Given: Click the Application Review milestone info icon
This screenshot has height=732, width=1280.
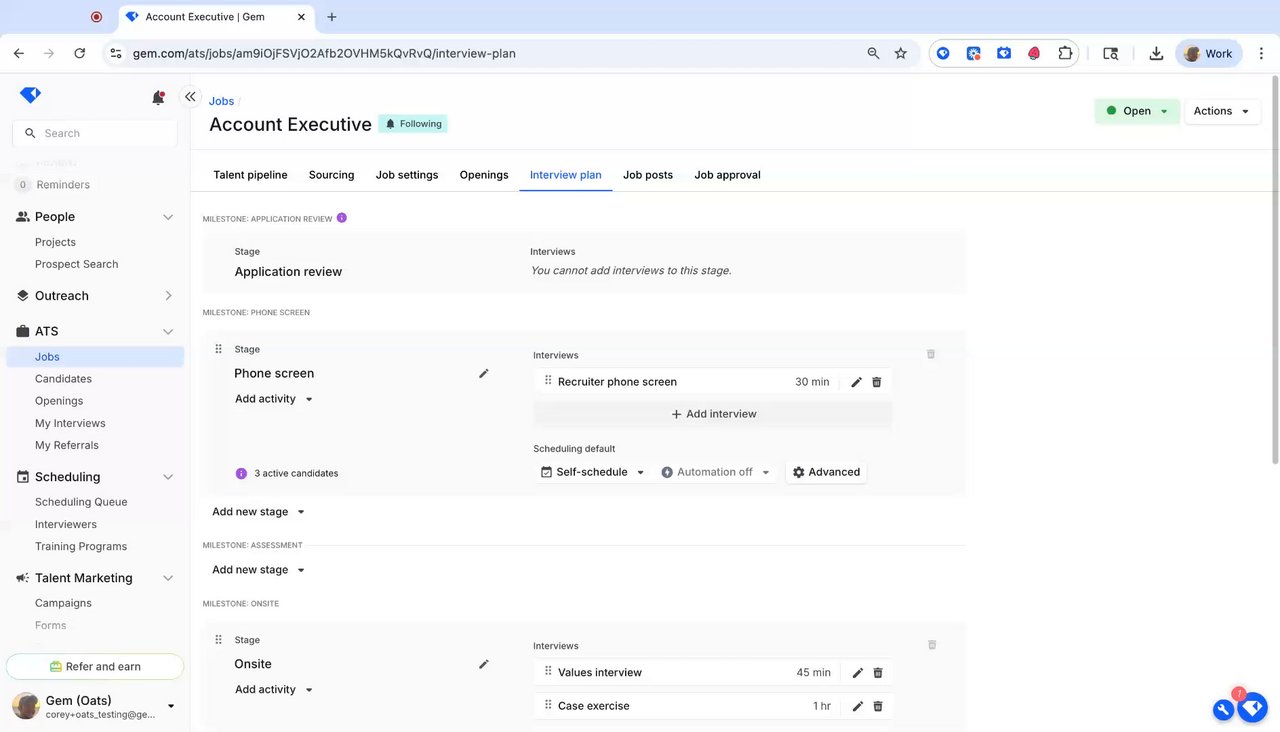Looking at the screenshot, I should point(342,218).
